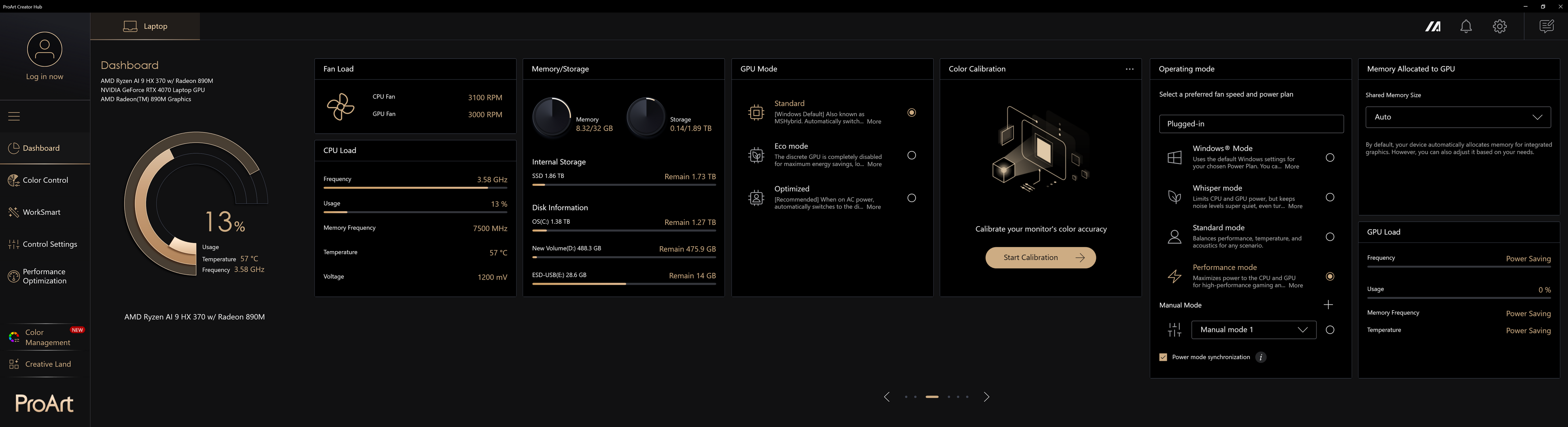This screenshot has width=1568, height=427.
Task: Open Color Control in the sidebar
Action: (45, 180)
